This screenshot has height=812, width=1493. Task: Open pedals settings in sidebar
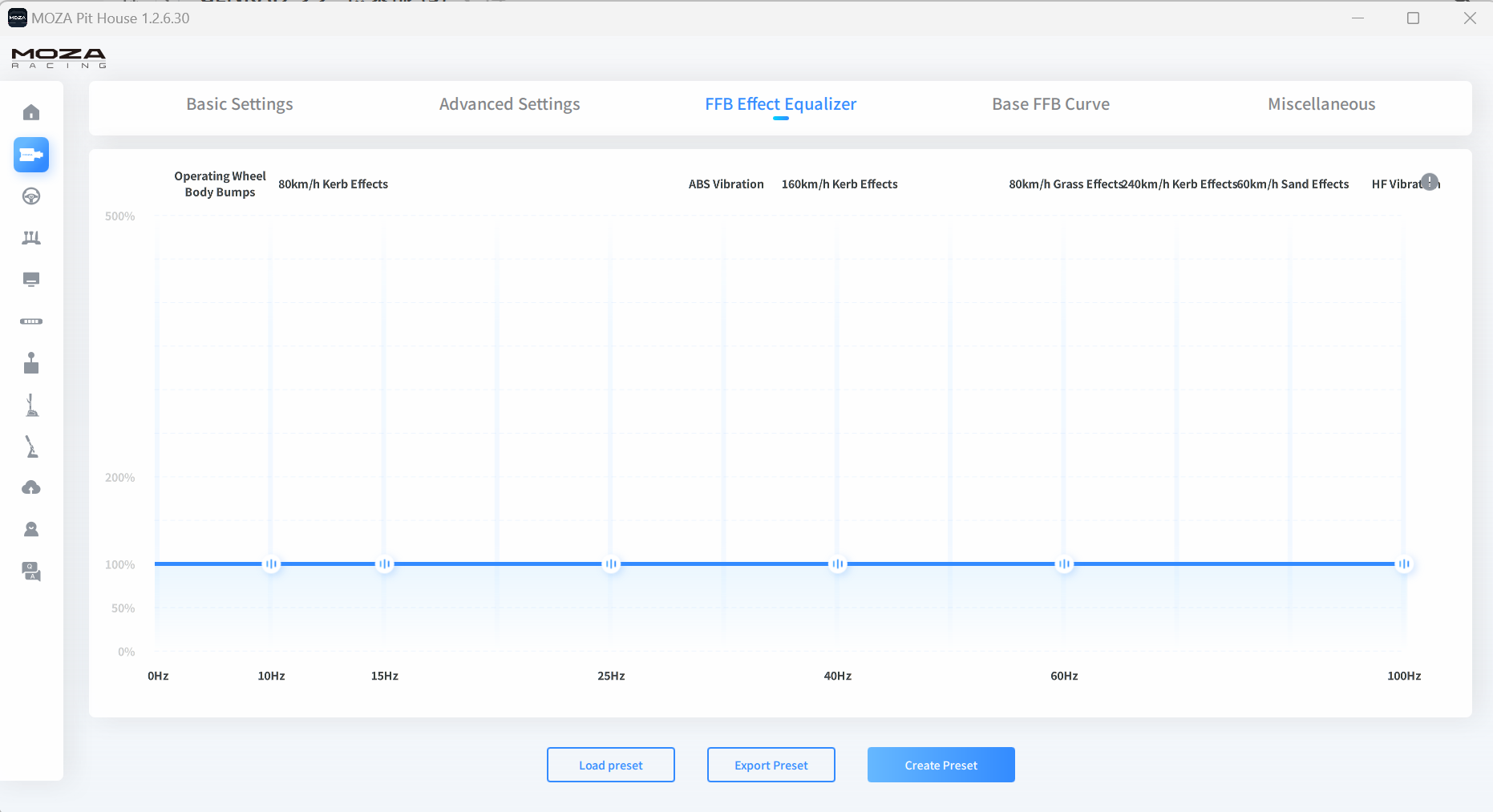(x=31, y=238)
